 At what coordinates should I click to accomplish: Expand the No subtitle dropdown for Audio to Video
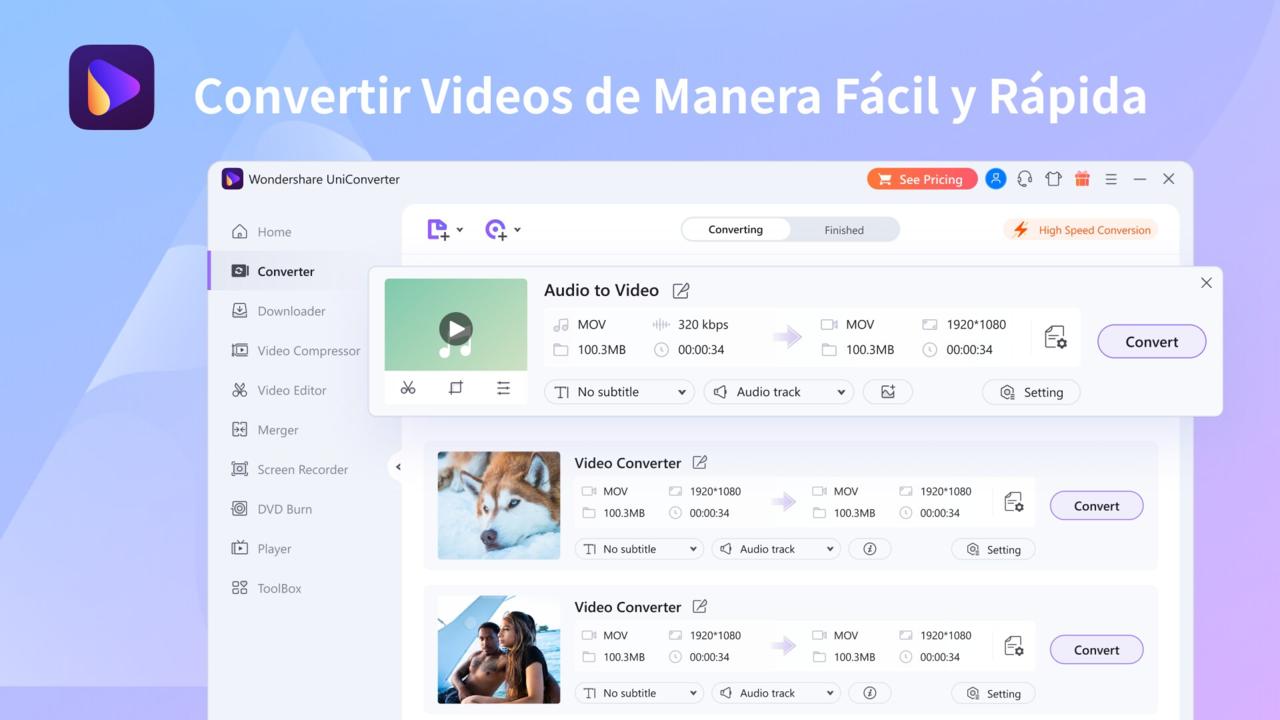click(620, 392)
